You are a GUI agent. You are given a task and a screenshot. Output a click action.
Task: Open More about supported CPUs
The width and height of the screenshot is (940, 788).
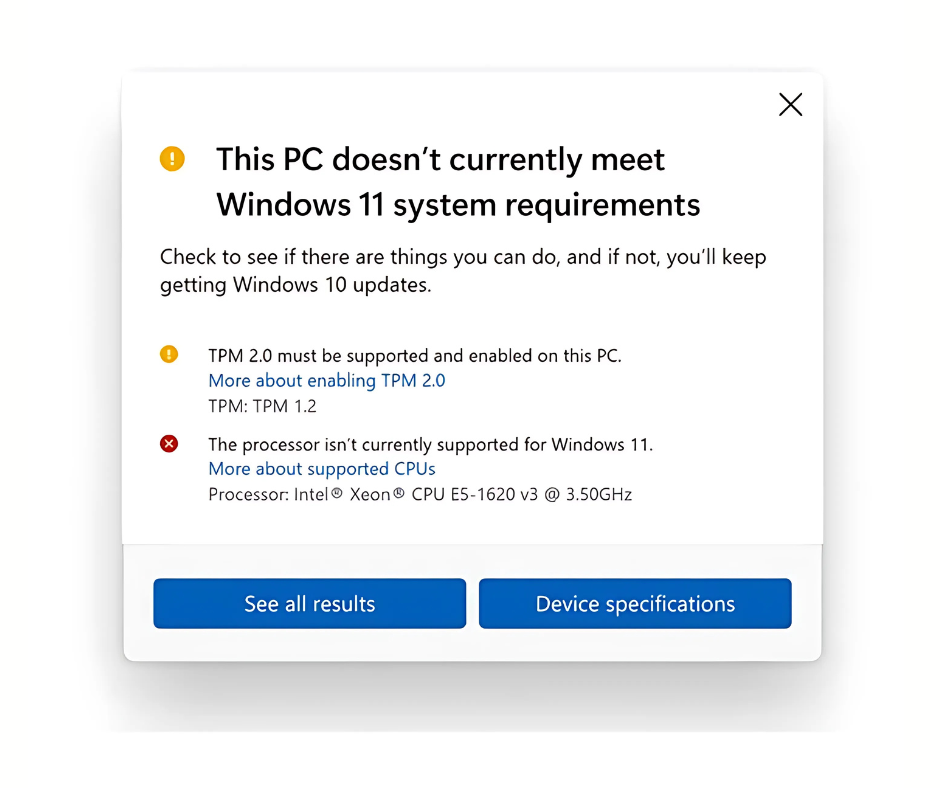click(321, 468)
